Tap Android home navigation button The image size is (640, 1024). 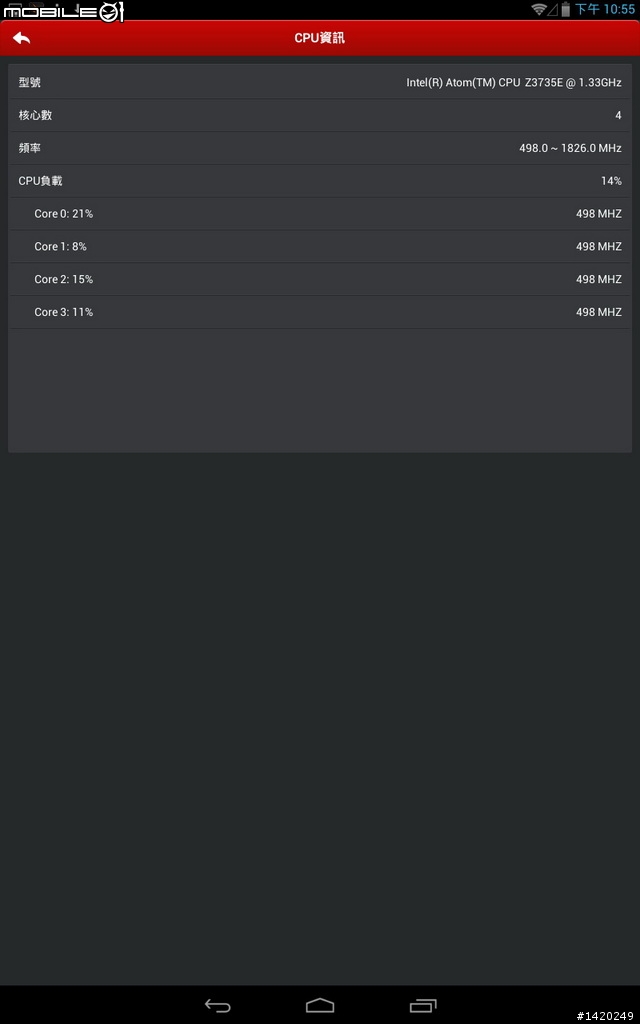(320, 1005)
